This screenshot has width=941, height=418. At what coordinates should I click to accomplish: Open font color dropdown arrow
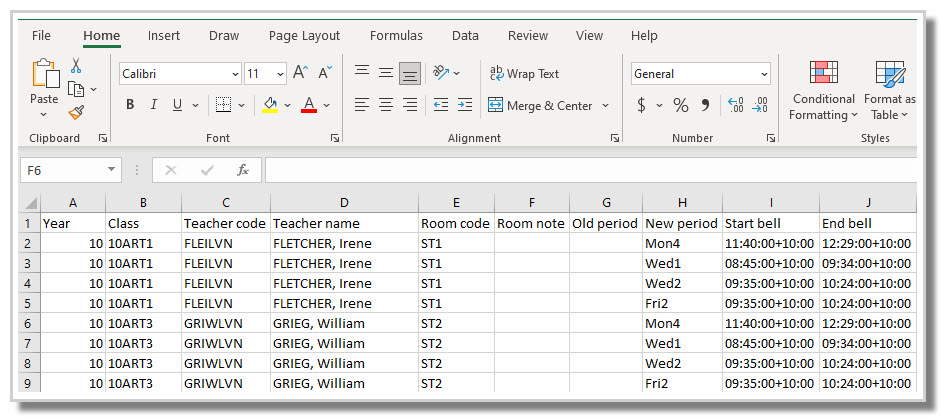click(326, 106)
